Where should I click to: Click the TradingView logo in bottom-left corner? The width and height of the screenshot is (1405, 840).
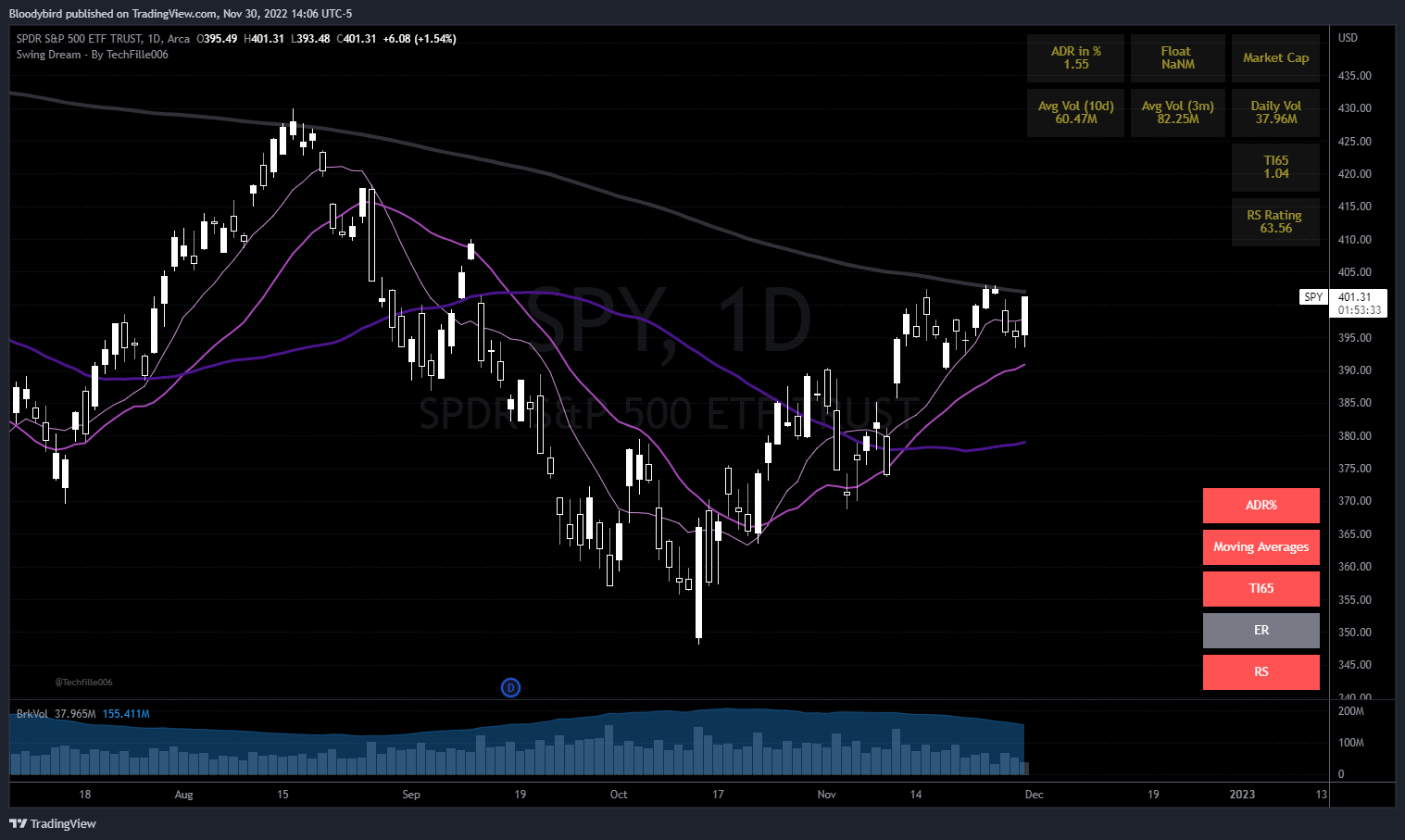(x=53, y=823)
